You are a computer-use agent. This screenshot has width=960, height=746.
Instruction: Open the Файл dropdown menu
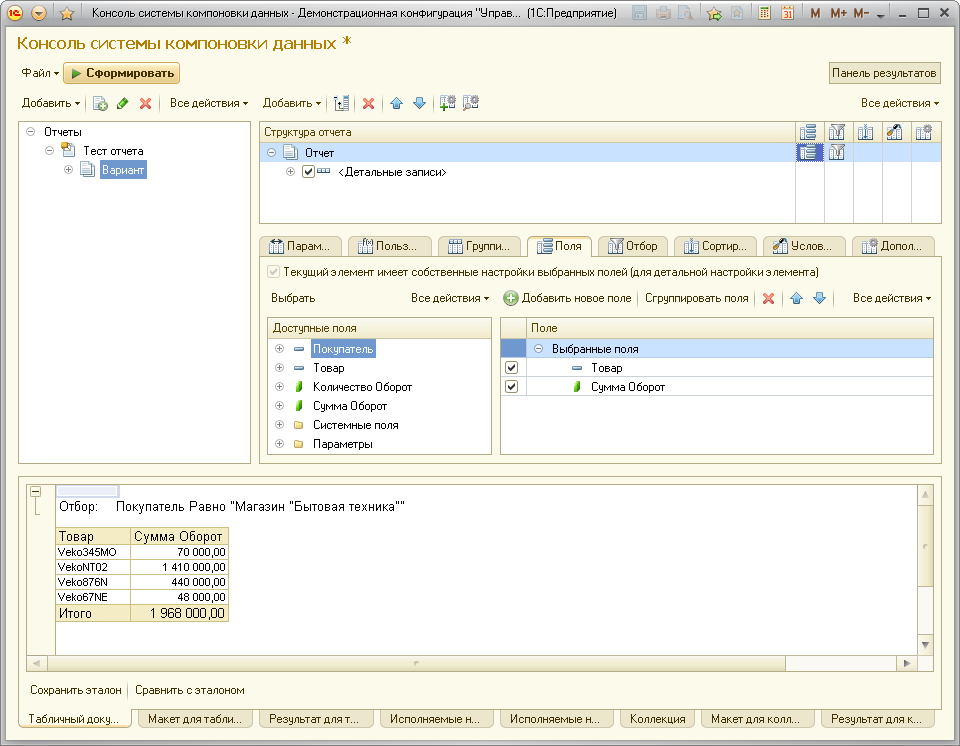tap(40, 73)
